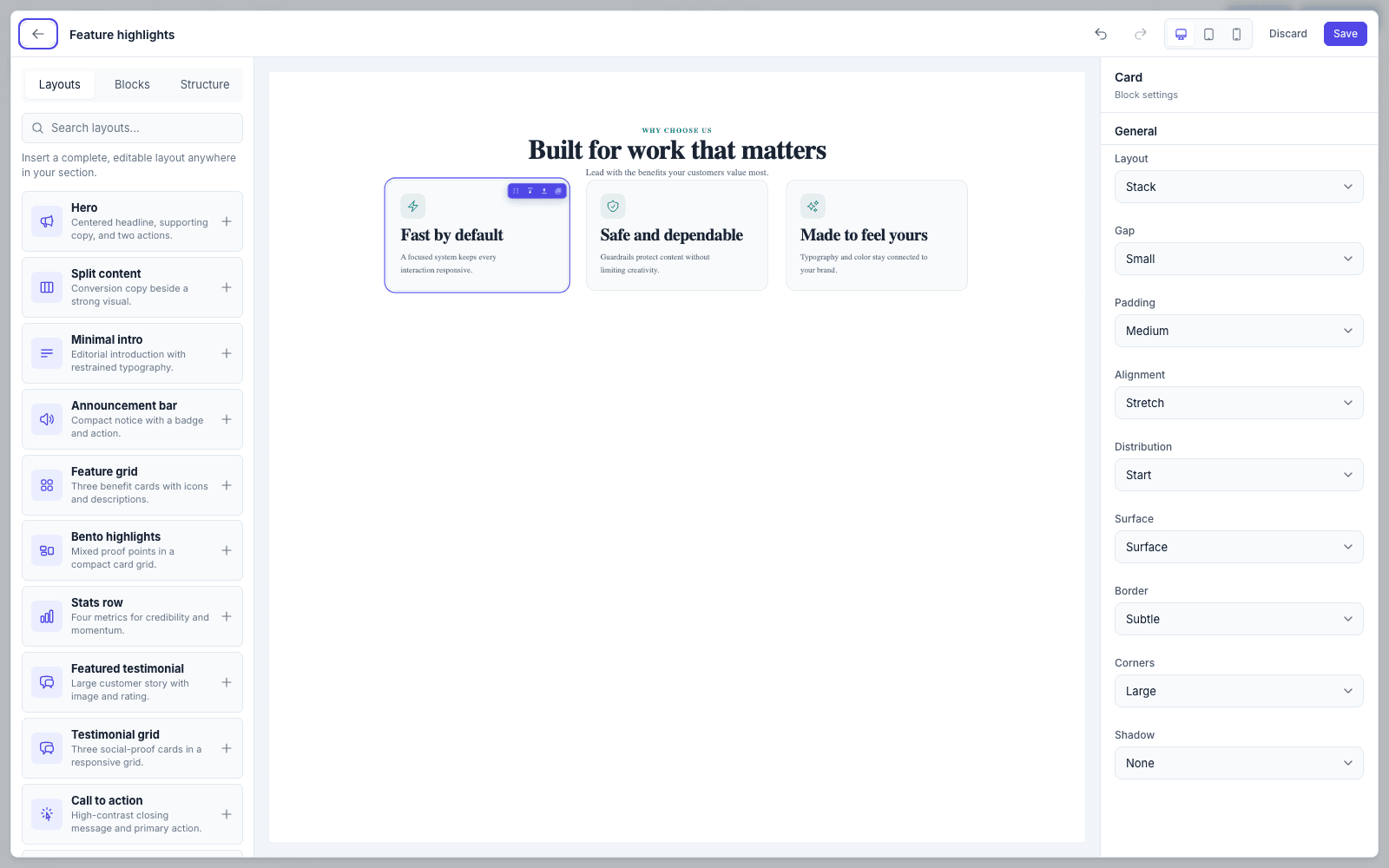This screenshot has height=868, width=1389.
Task: Focus the Search layouts field
Action: [132, 128]
